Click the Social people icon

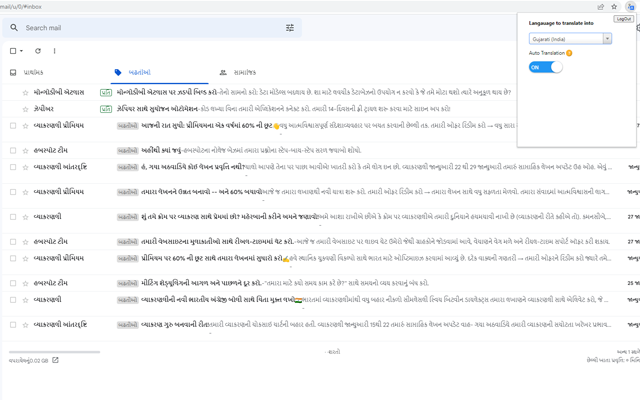(x=223, y=73)
